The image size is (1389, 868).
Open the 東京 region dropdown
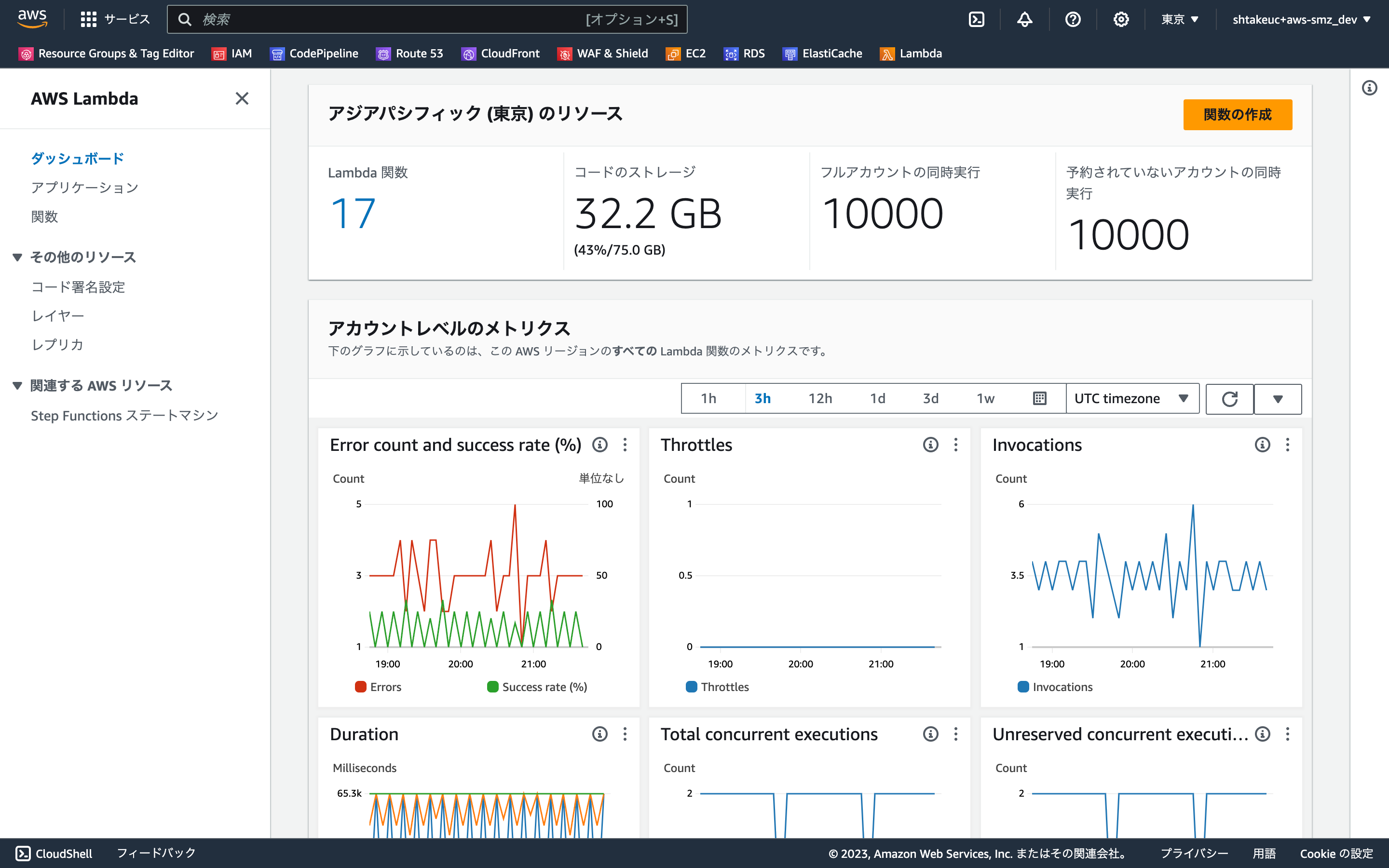click(1180, 19)
